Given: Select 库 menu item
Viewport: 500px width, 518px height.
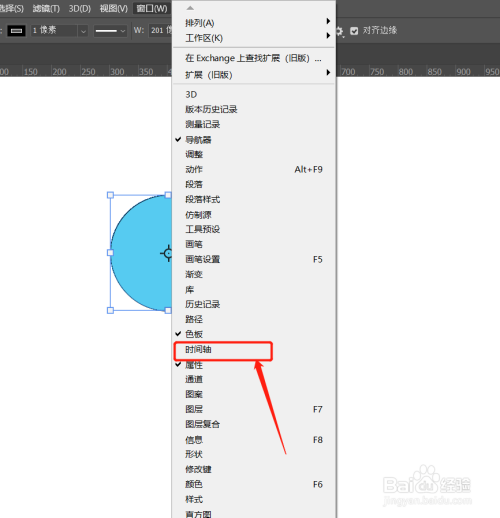Looking at the screenshot, I should (254, 289).
